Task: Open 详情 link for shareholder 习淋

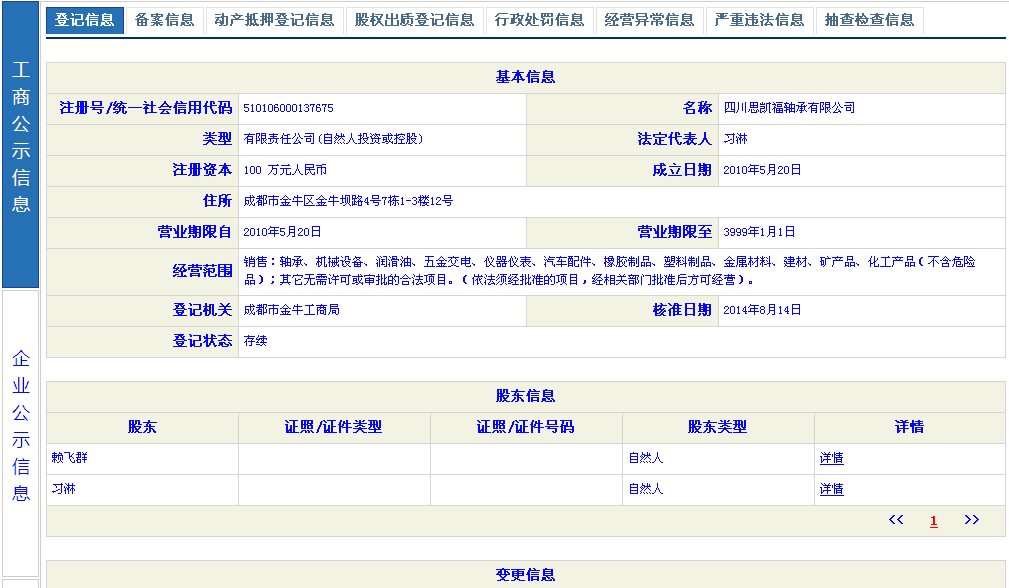Action: point(831,490)
